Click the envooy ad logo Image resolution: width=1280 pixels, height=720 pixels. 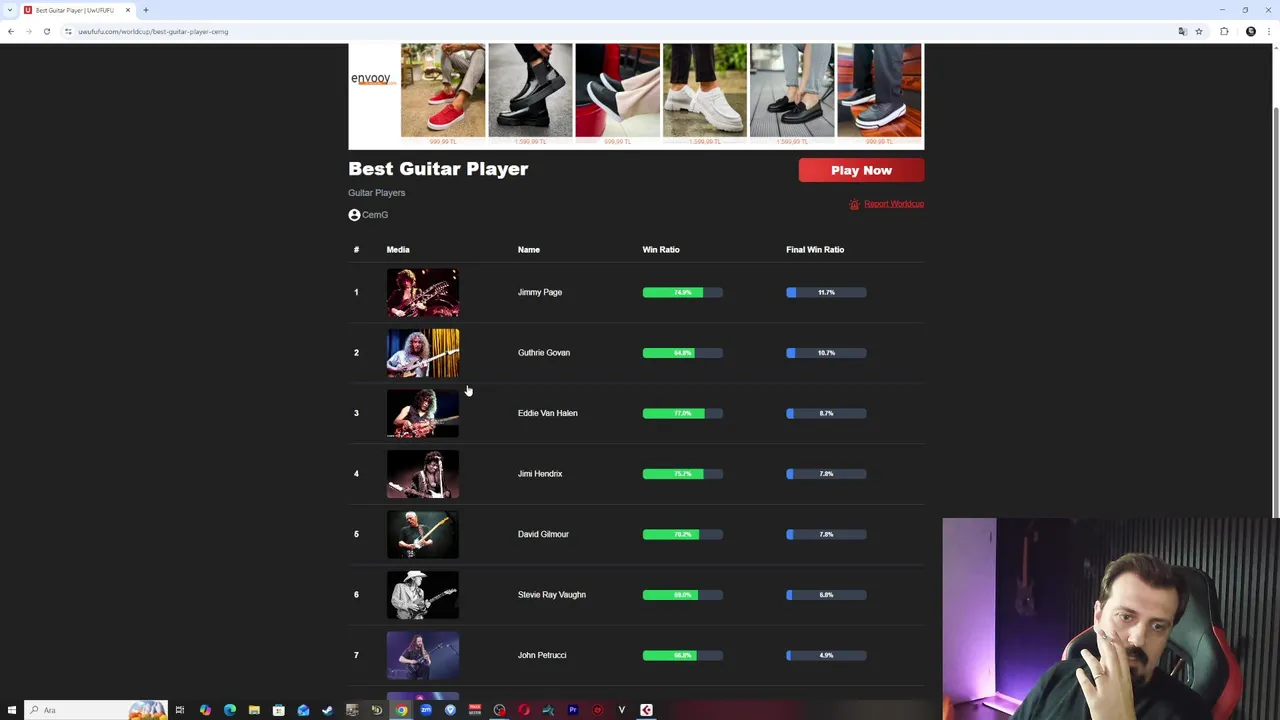point(371,78)
